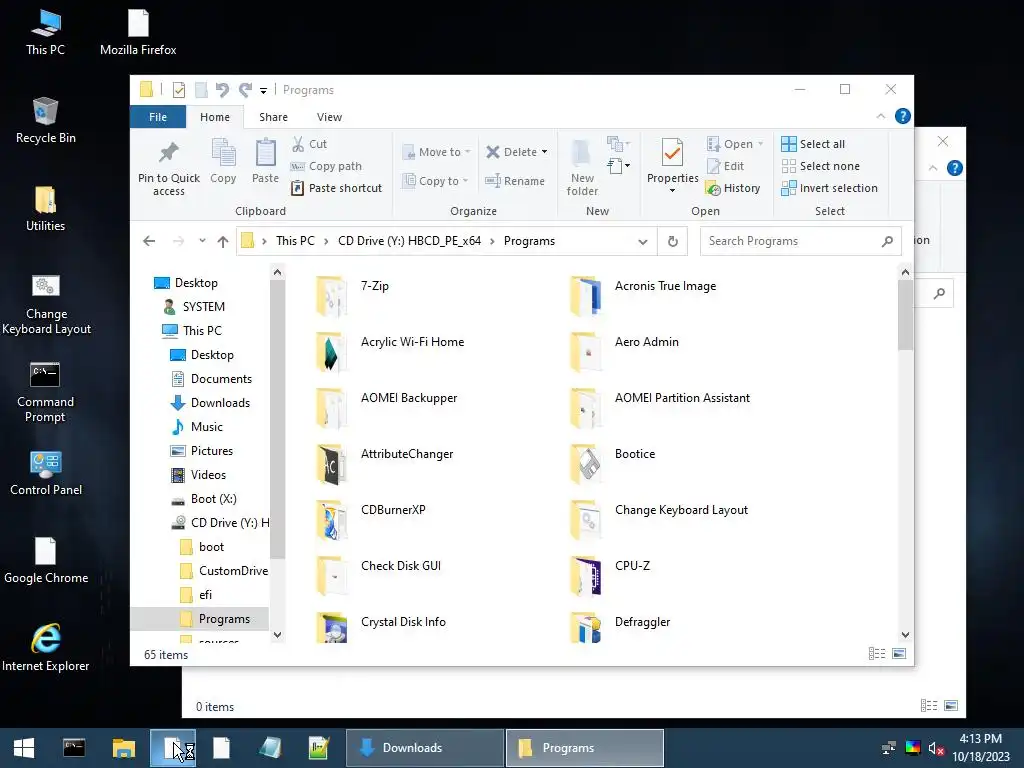1024x768 pixels.
Task: Click Rename in Organize group
Action: tap(515, 181)
